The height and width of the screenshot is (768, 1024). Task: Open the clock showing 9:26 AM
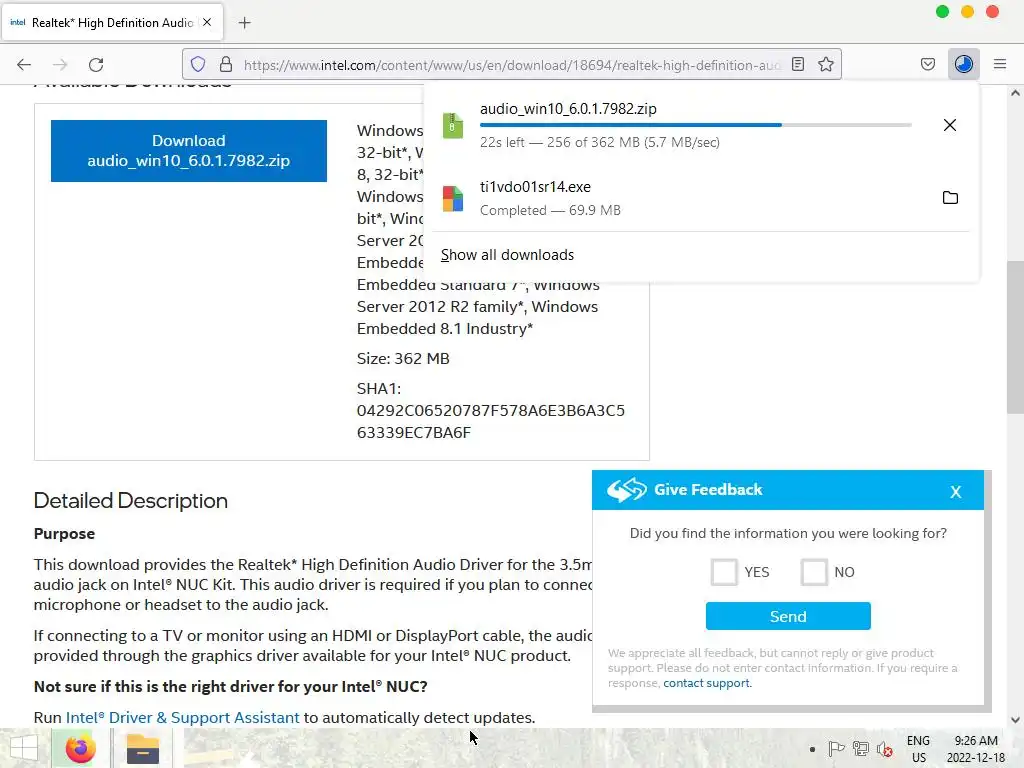(x=976, y=749)
